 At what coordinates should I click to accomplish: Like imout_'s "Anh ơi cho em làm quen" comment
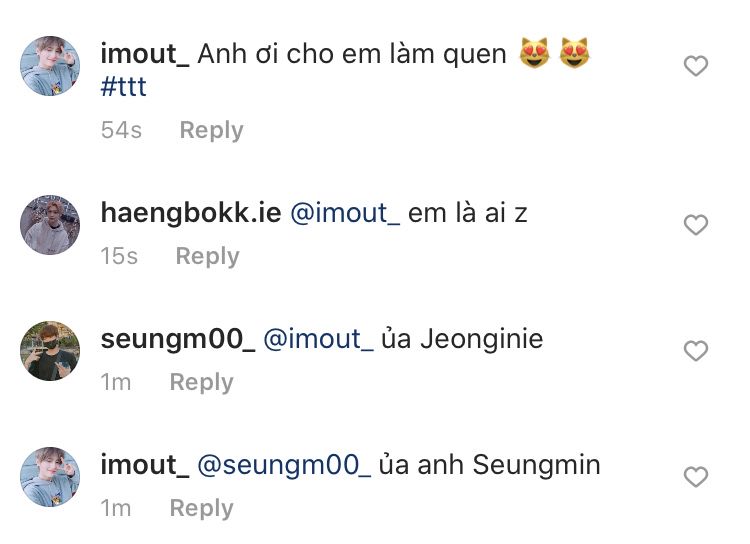(x=695, y=67)
